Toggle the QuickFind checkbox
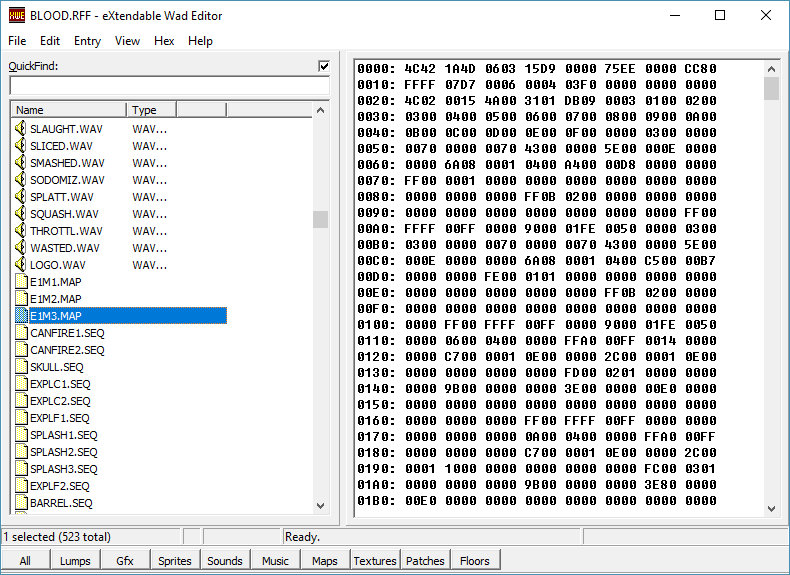Screen dimensions: 790x575 [323, 66]
